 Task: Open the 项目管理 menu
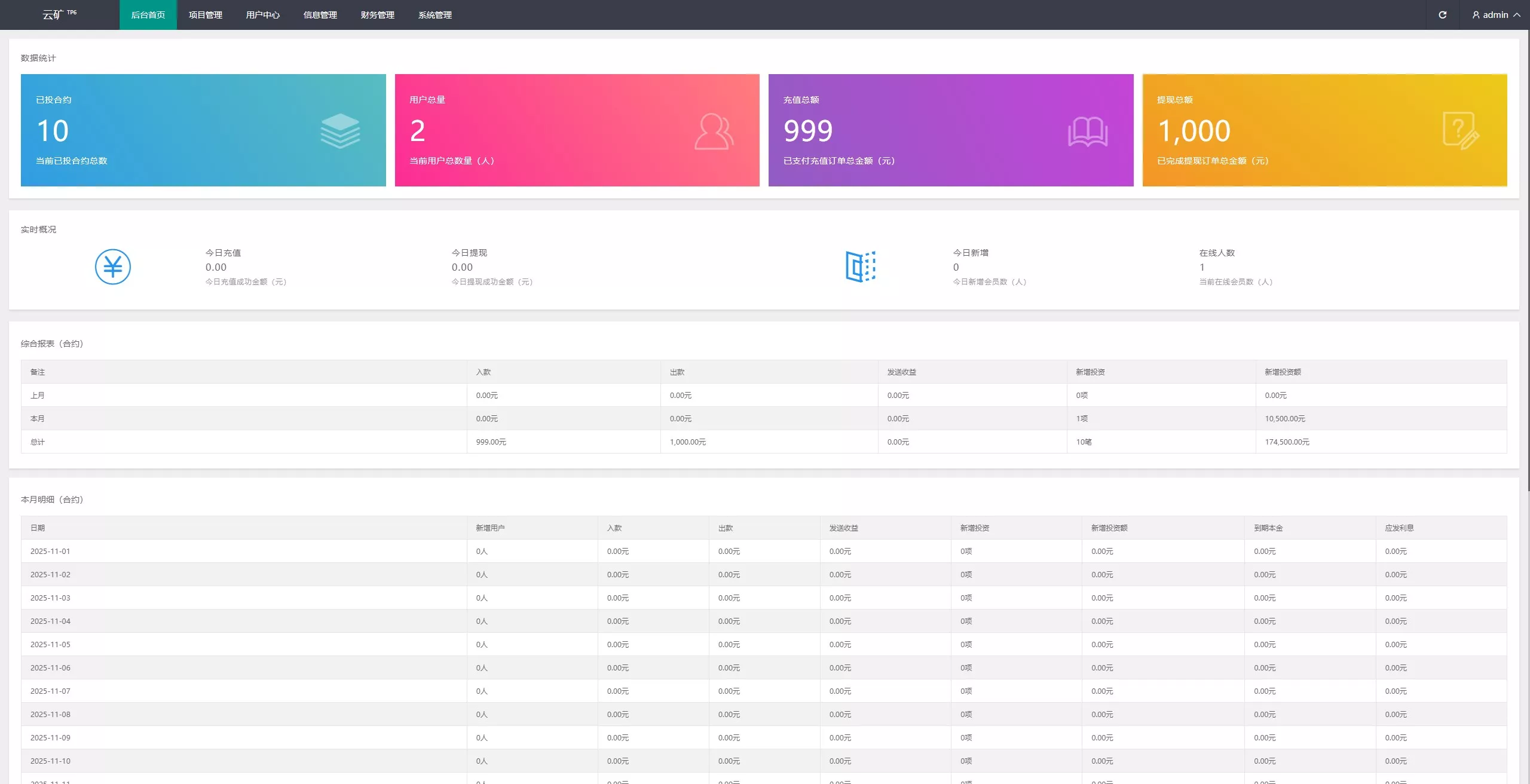pyautogui.click(x=206, y=15)
